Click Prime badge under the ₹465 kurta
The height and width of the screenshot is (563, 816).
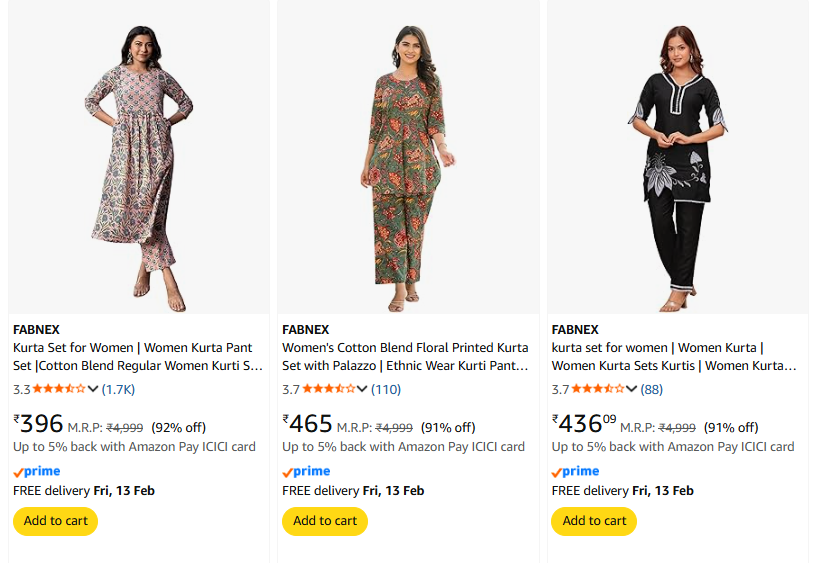306,471
